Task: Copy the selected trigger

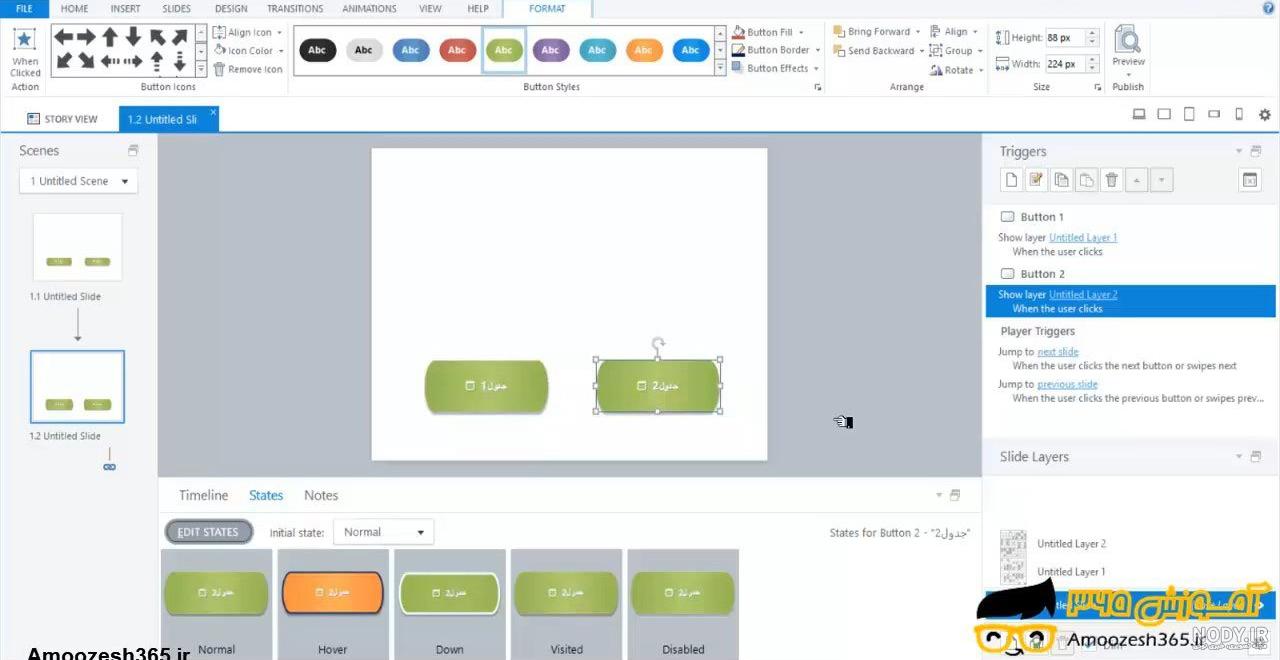Action: click(x=1062, y=180)
